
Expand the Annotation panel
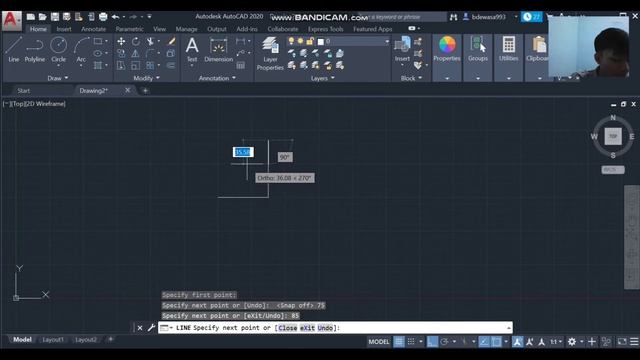217,78
